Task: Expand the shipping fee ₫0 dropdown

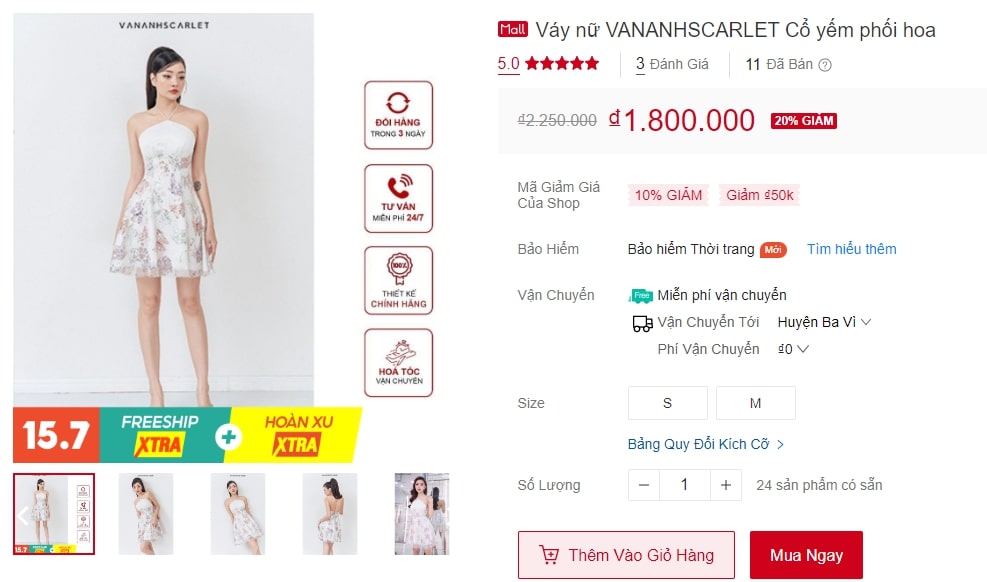Action: pyautogui.click(x=793, y=349)
